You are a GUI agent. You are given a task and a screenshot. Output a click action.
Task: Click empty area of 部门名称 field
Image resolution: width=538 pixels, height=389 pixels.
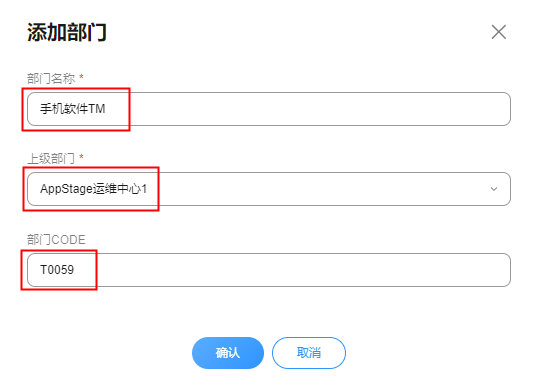pos(309,109)
